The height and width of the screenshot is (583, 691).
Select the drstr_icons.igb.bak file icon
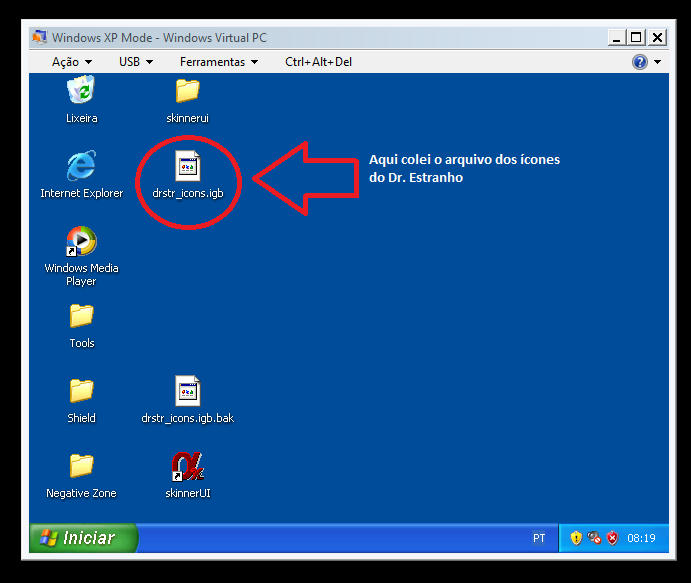(188, 391)
